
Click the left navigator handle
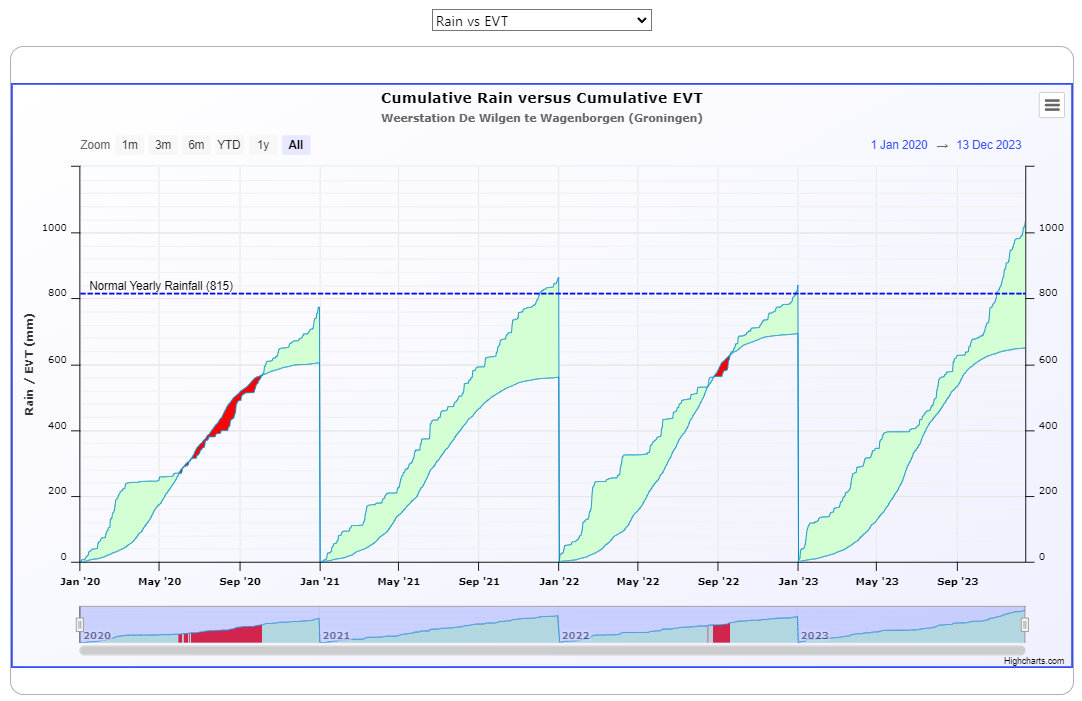click(x=80, y=625)
